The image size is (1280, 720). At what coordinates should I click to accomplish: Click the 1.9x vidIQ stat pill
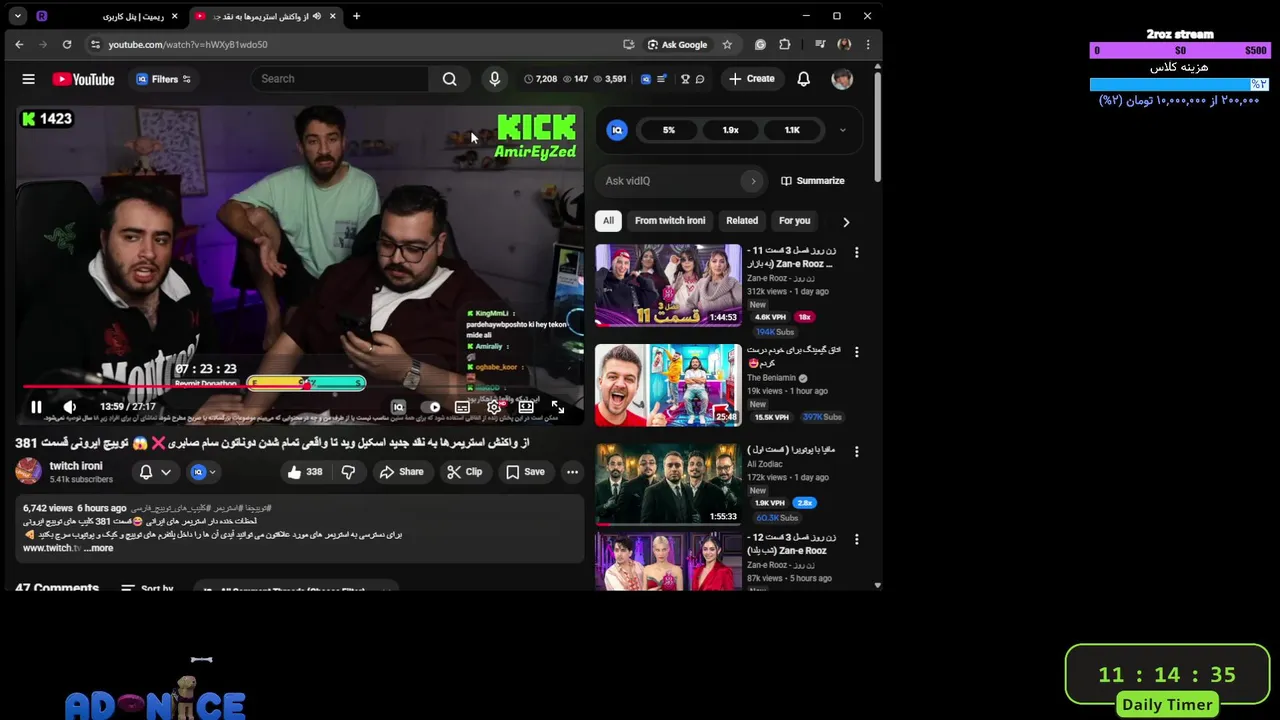click(x=730, y=130)
